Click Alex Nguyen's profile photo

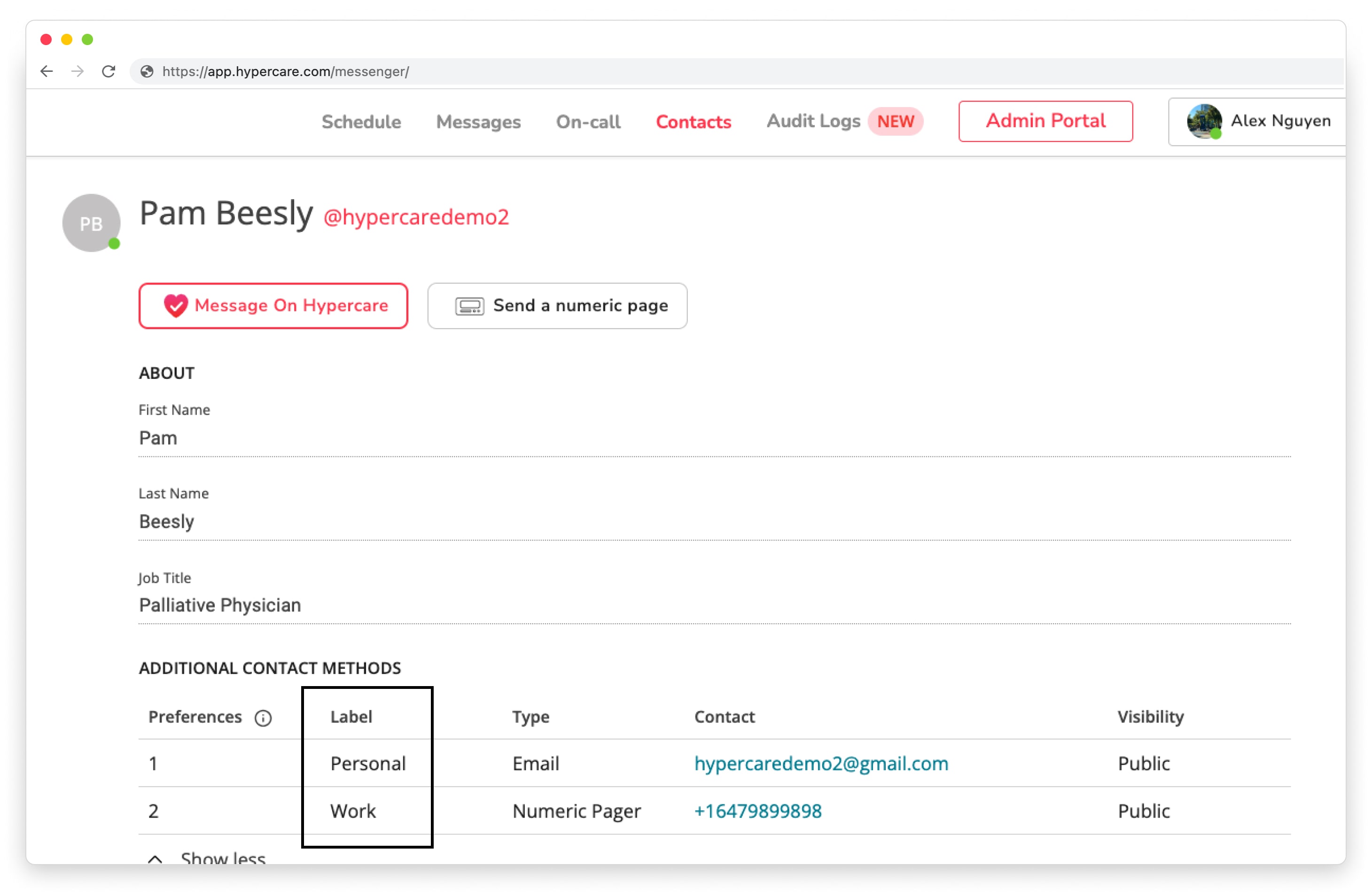(x=1204, y=121)
